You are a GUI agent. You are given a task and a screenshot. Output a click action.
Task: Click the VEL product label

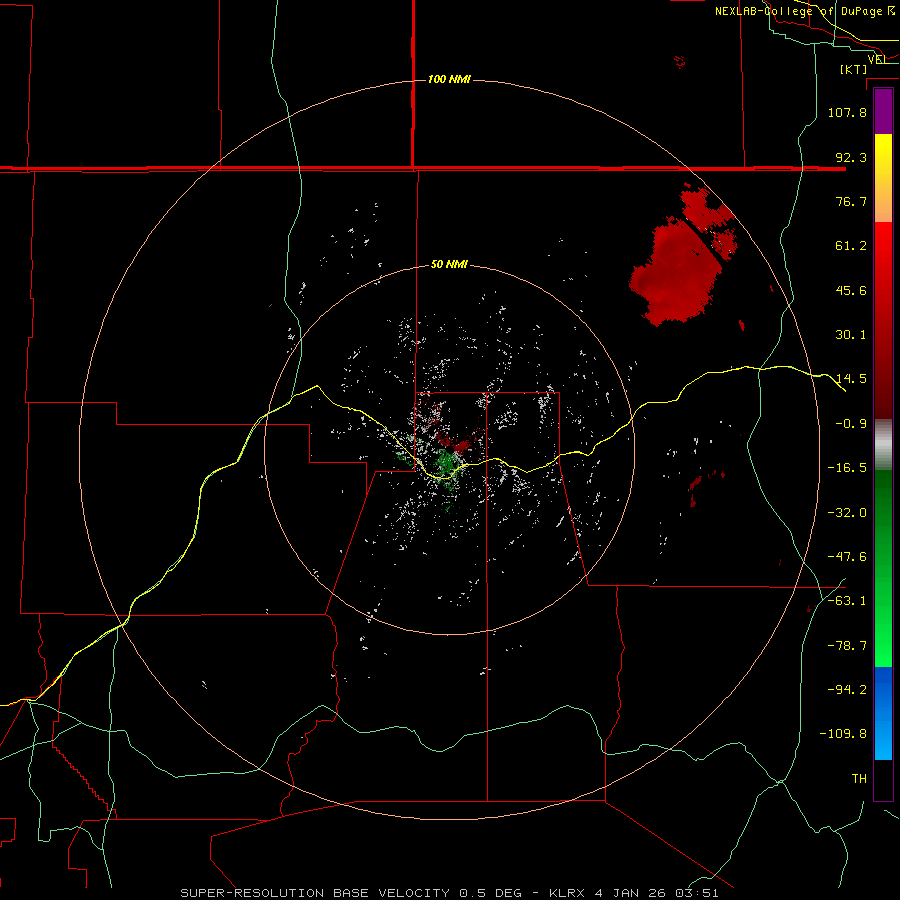pos(878,59)
